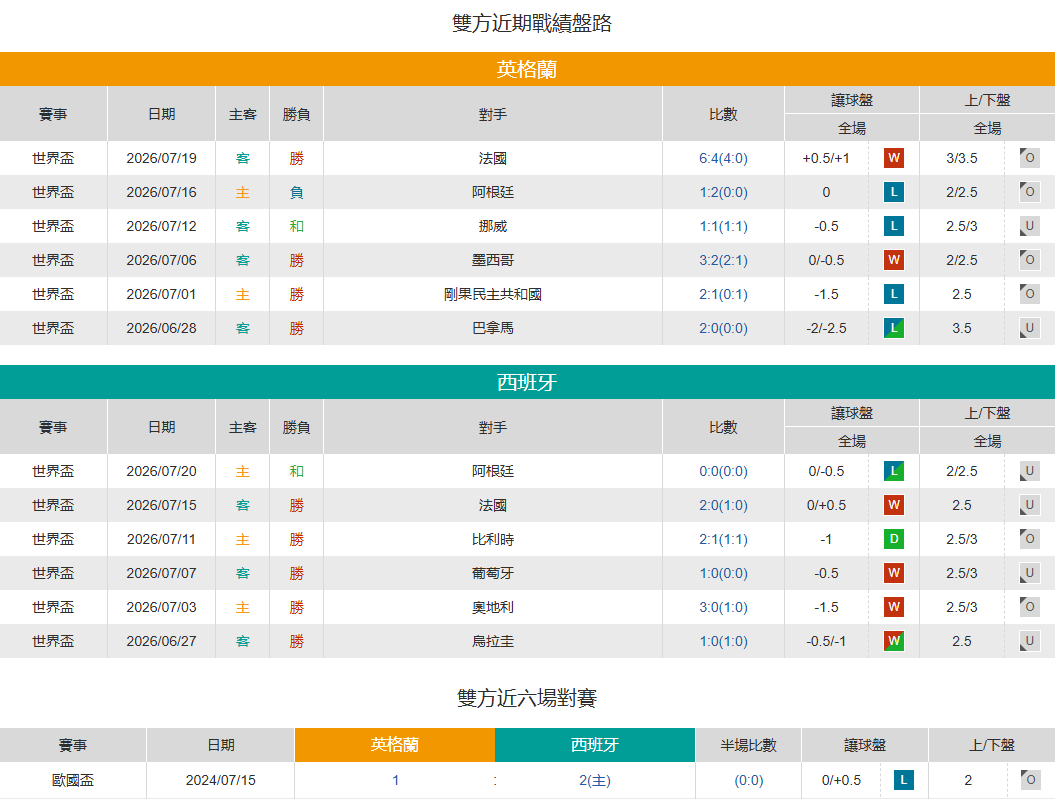Click opponent name 比利時
The width and height of the screenshot is (1056, 799).
(493, 539)
